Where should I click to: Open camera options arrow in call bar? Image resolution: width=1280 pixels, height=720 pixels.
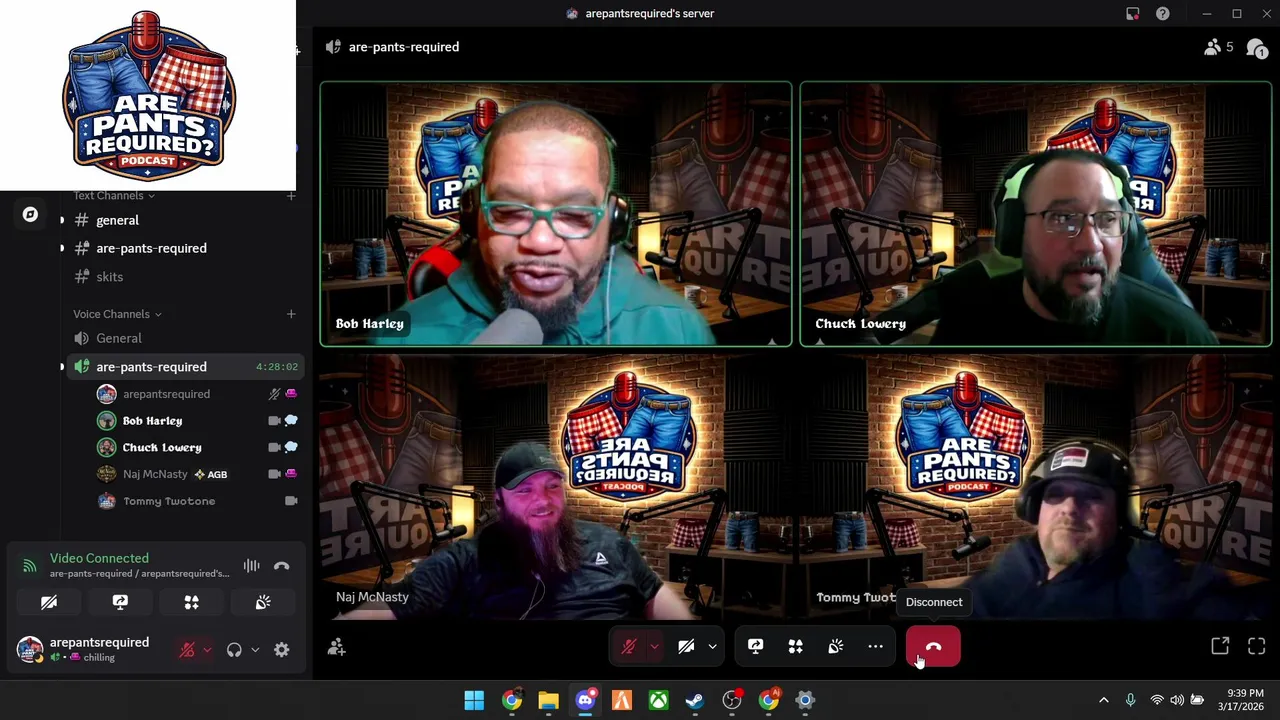tap(712, 647)
